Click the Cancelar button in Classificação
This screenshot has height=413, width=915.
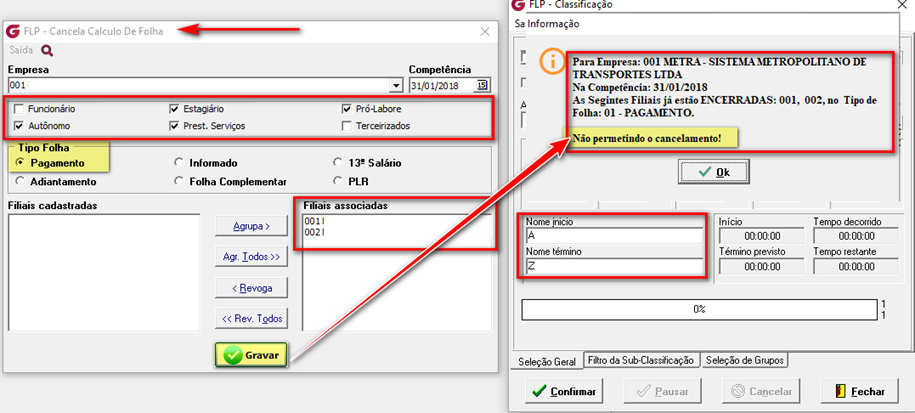click(761, 391)
